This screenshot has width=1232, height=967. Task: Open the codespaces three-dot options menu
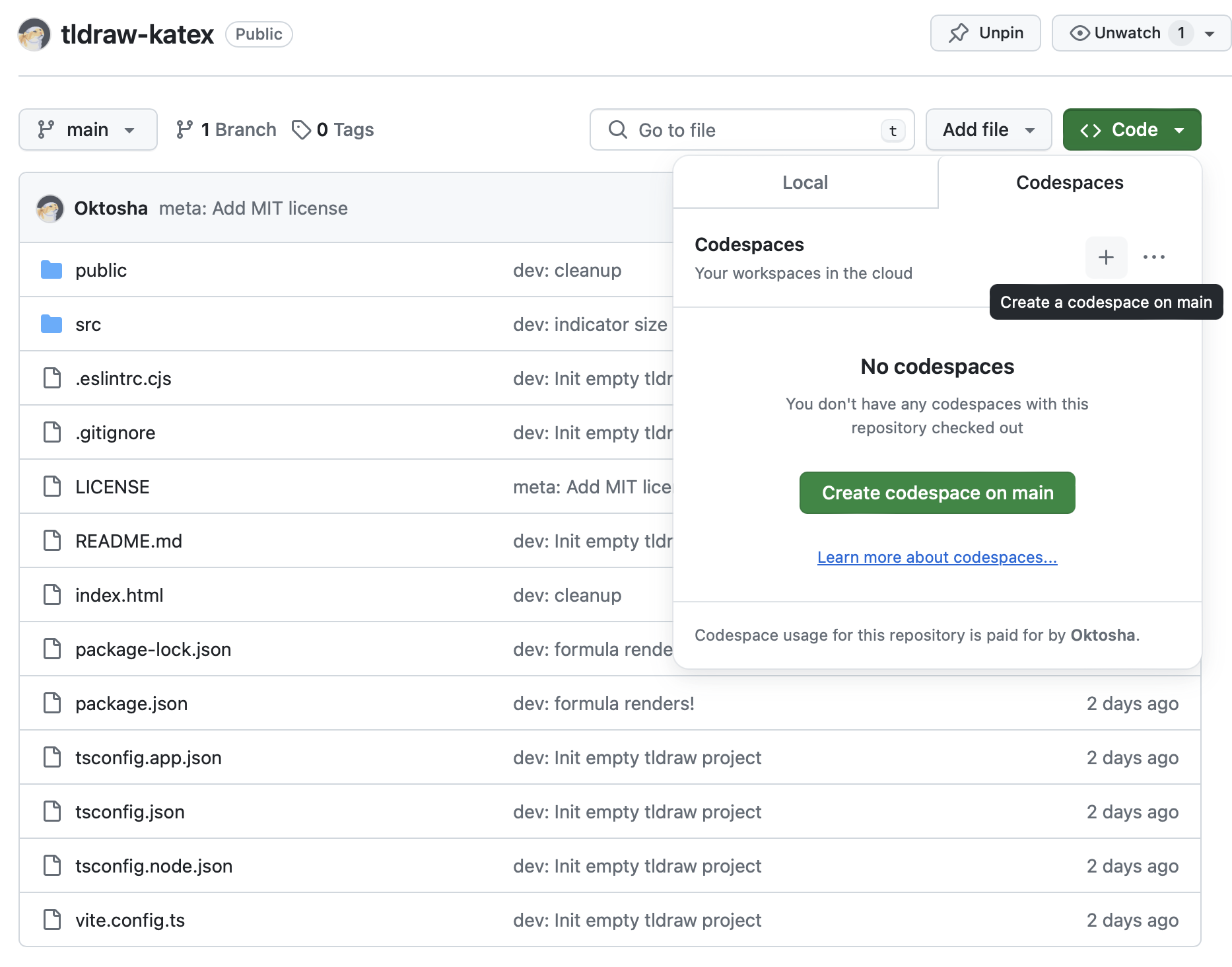[1154, 257]
